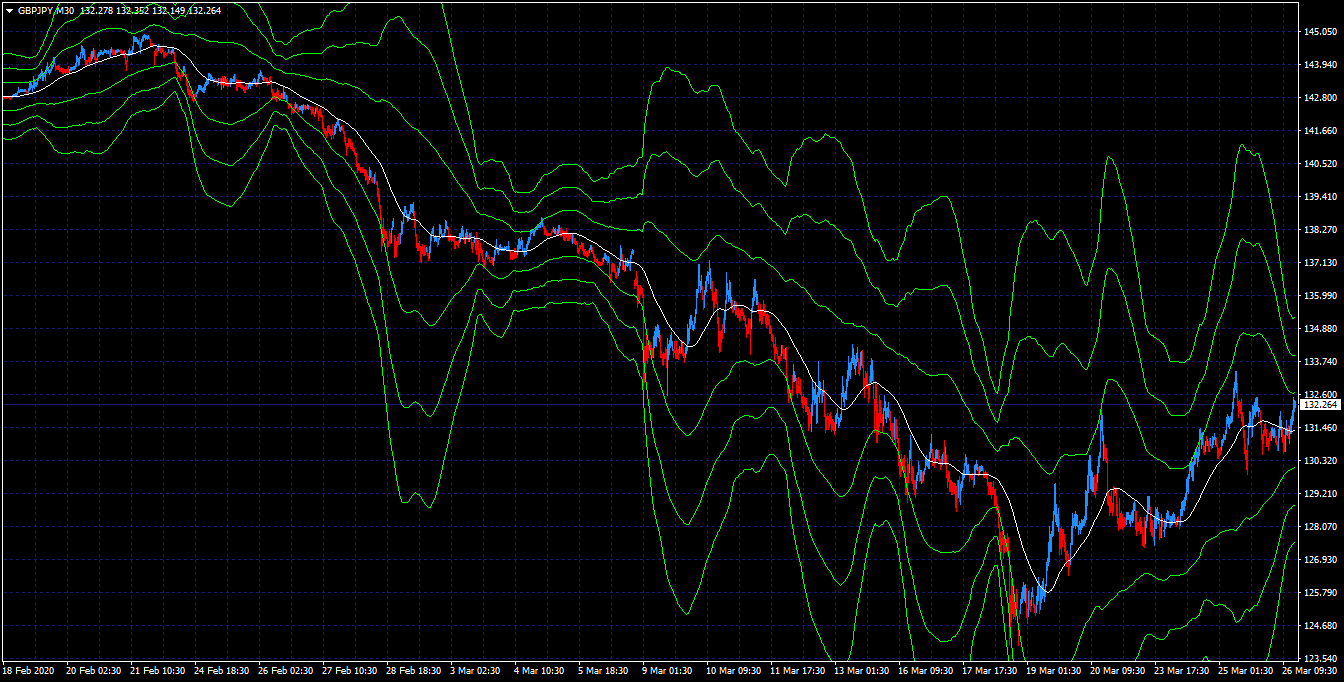Click price axis label 124.680
The height and width of the screenshot is (682, 1344).
coord(1321,626)
